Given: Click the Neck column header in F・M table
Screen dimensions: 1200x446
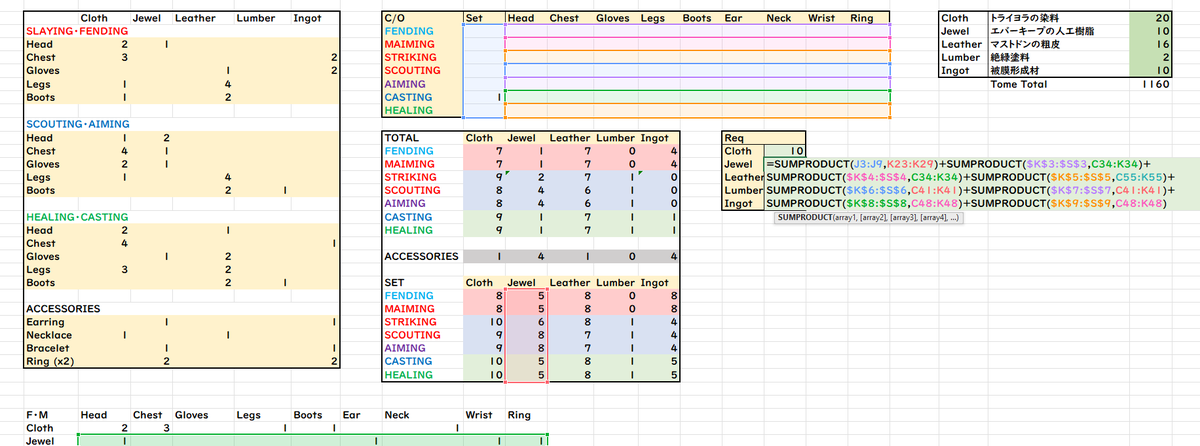Looking at the screenshot, I should tap(396, 414).
